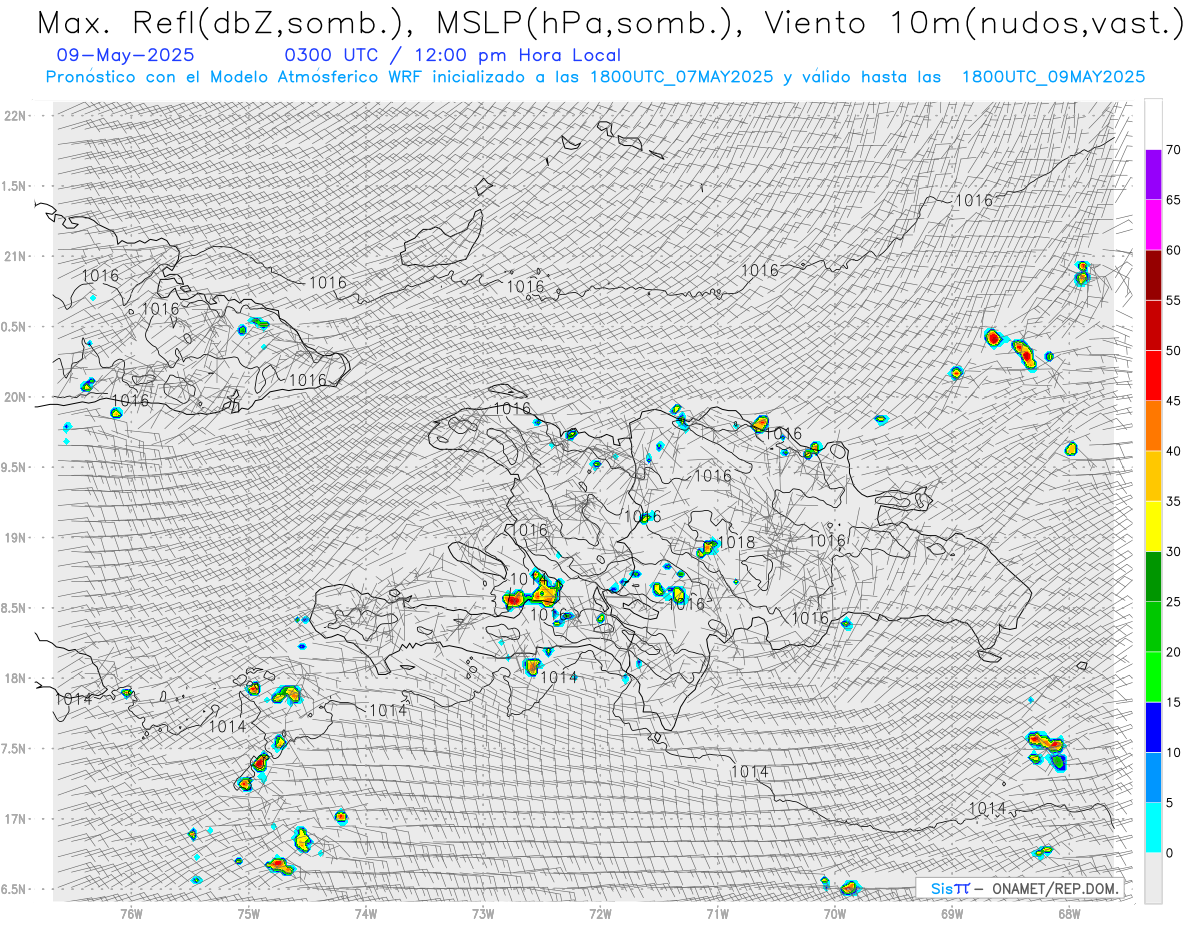
Task: Click the '7.5N' latitude axis label
Action: pyautogui.click(x=15, y=748)
